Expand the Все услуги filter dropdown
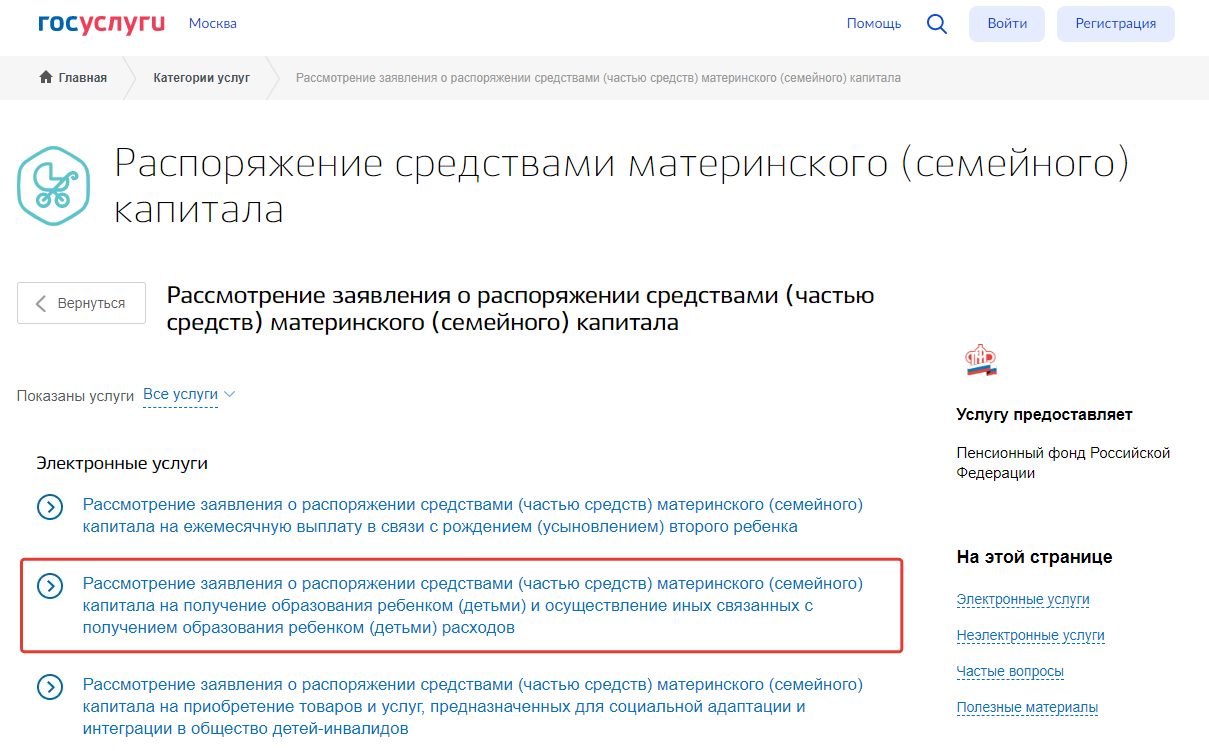The image size is (1209, 751). pyautogui.click(x=189, y=395)
